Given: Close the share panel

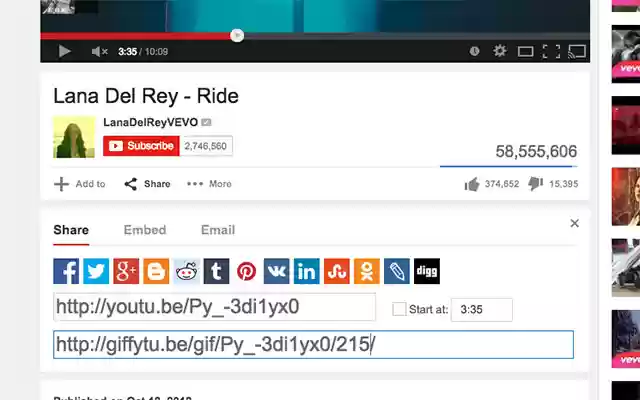Looking at the screenshot, I should pyautogui.click(x=574, y=223).
